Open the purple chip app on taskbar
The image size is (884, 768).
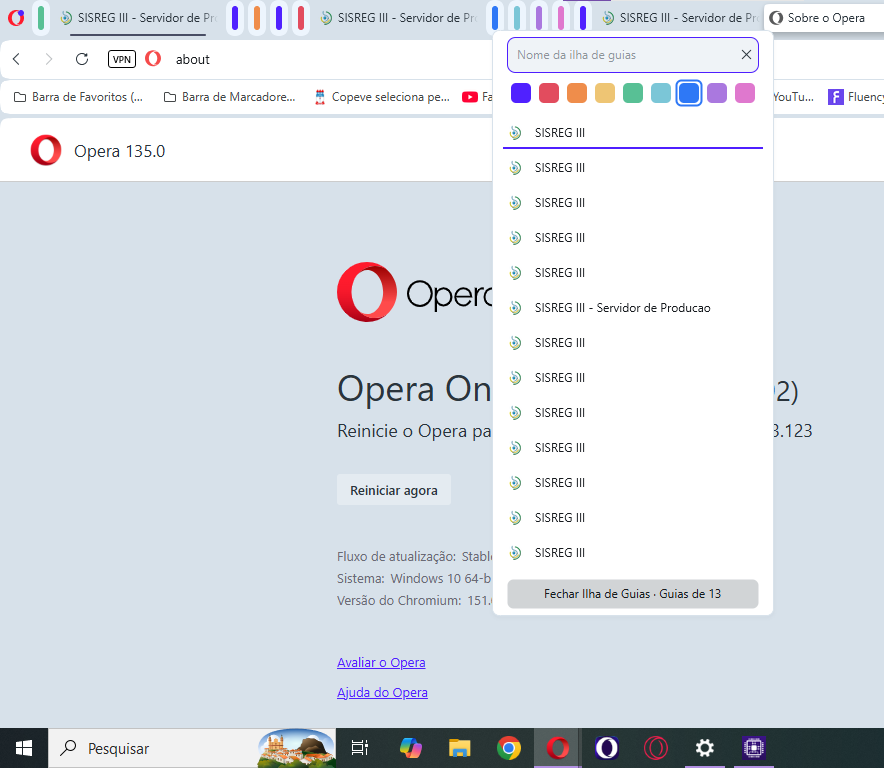coord(754,748)
